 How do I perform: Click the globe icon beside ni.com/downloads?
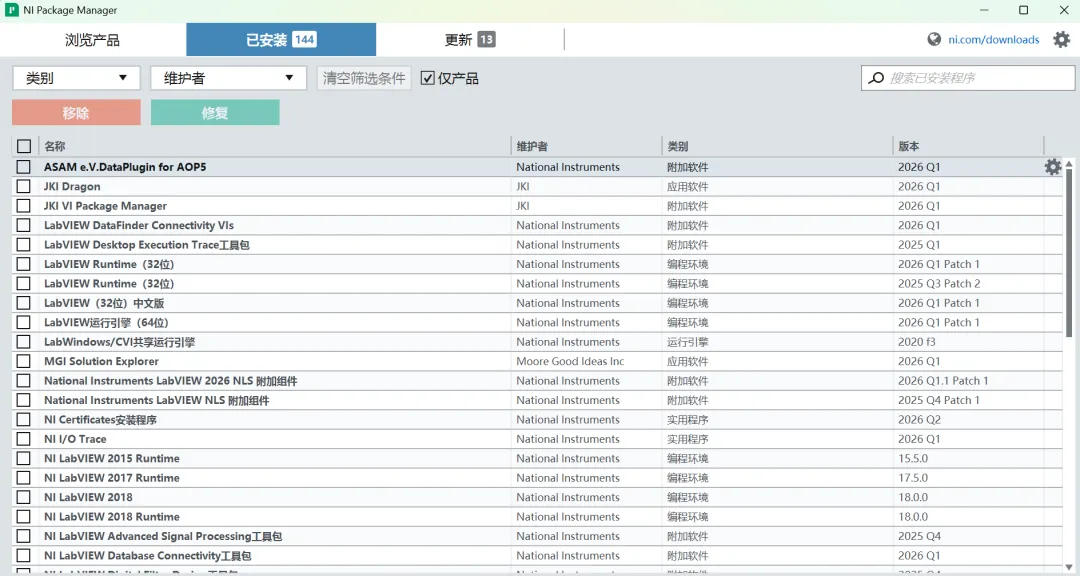tap(934, 39)
